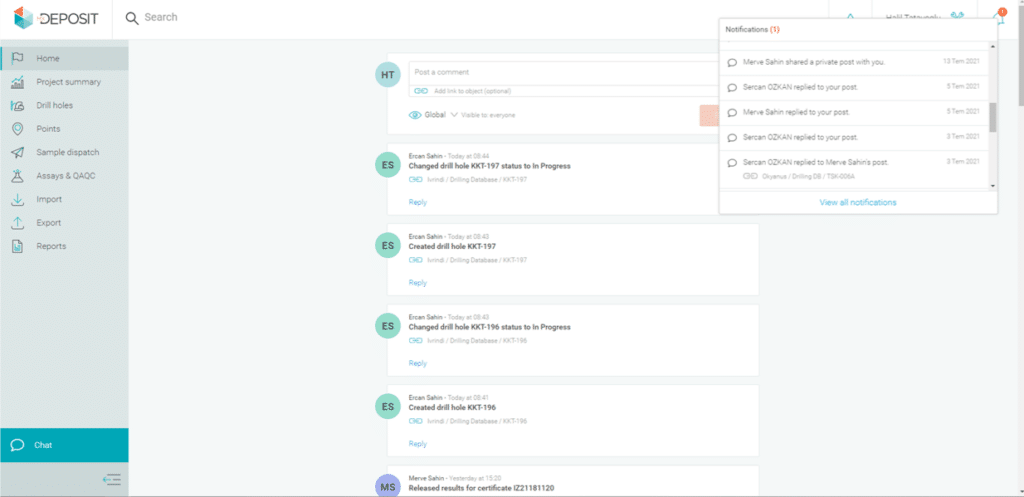This screenshot has width=1024, height=497.
Task: Reply to the Created drill hole KKT-197 post
Action: (417, 283)
